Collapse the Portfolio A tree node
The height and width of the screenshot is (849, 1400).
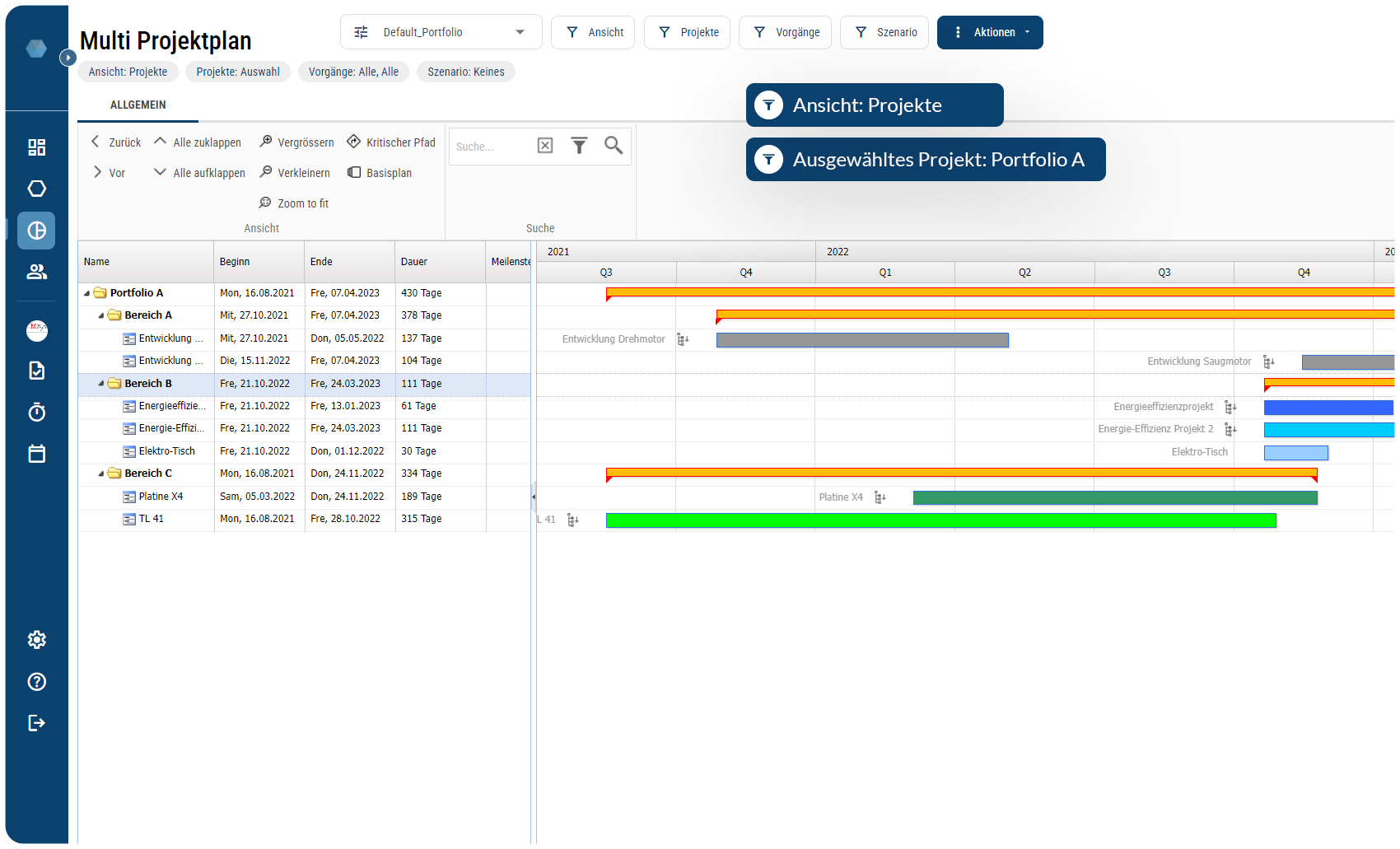[86, 293]
